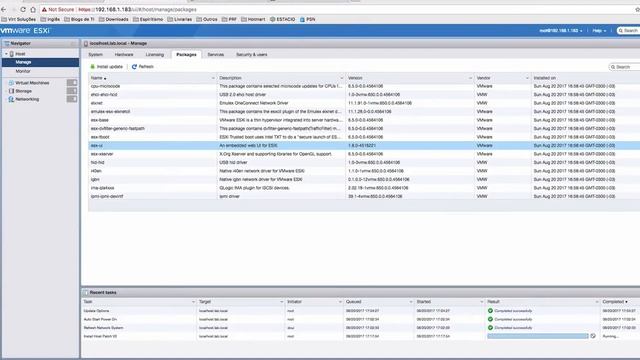Reload the page using the browser refresh icon

[23, 9]
